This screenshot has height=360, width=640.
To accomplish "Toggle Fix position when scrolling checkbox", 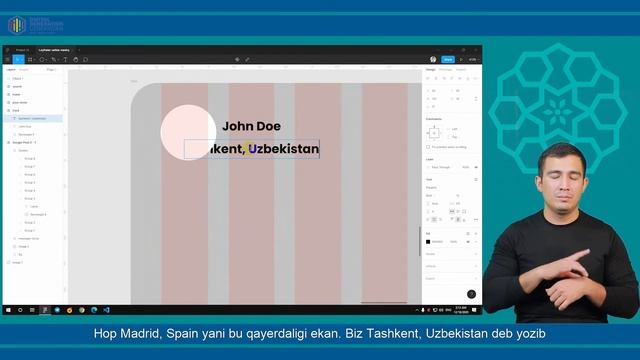I will click(x=428, y=147).
